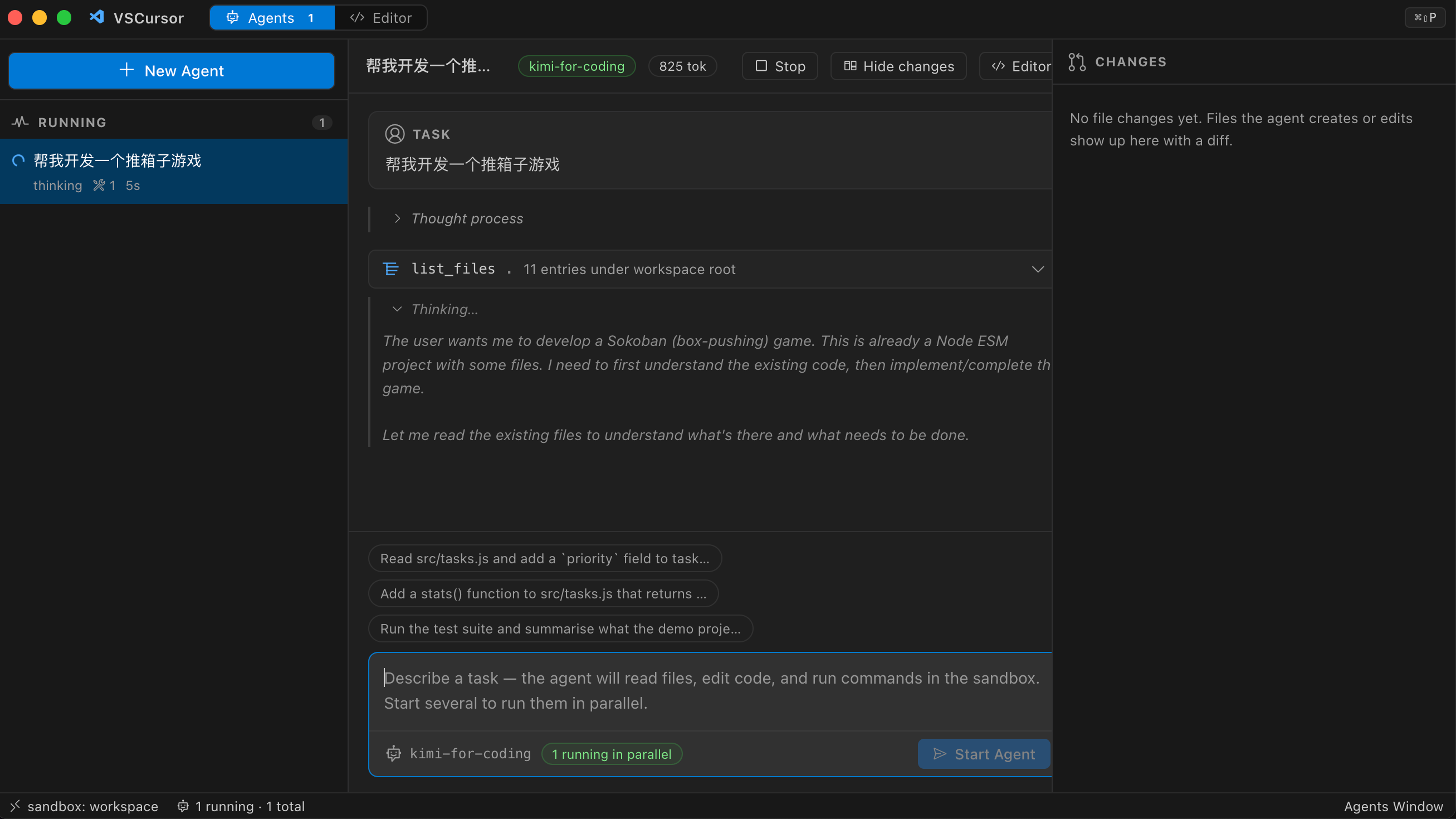Screen dimensions: 1456x819
Task: Switch to the Editor tab
Action: pyautogui.click(x=381, y=17)
